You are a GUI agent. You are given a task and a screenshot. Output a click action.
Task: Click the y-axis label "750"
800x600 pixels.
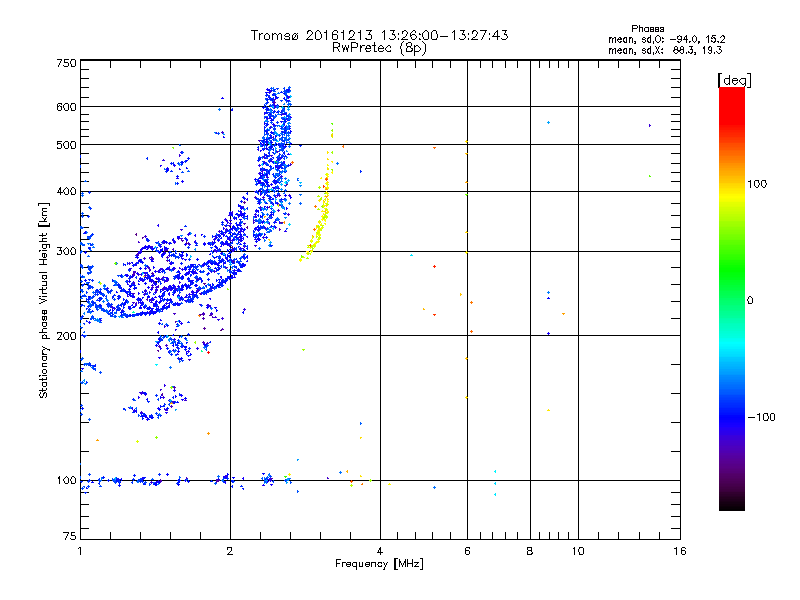pyautogui.click(x=66, y=63)
